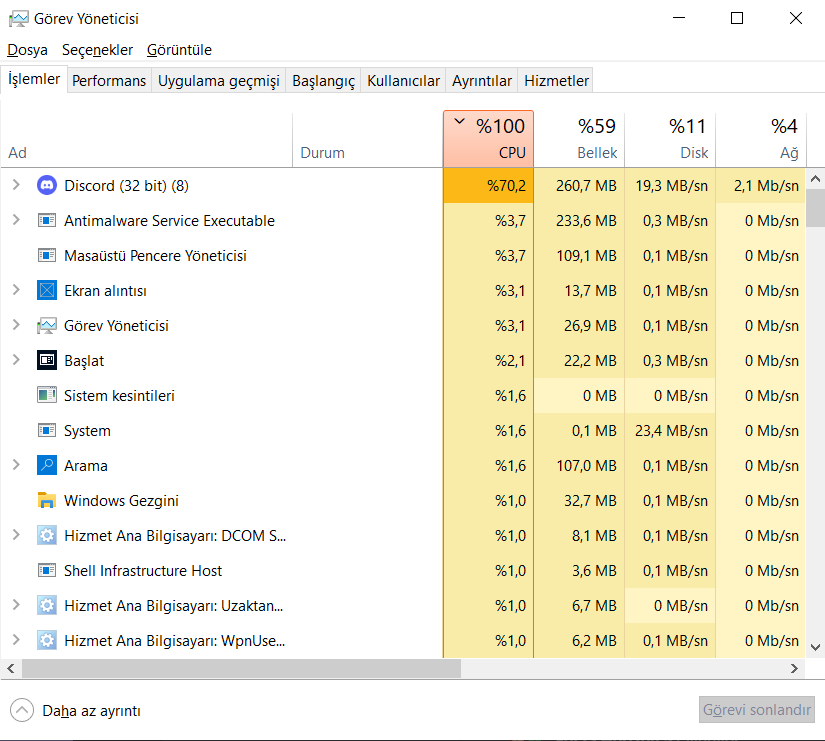Click the Task Manager title bar icon
The image size is (825, 741).
18,19
